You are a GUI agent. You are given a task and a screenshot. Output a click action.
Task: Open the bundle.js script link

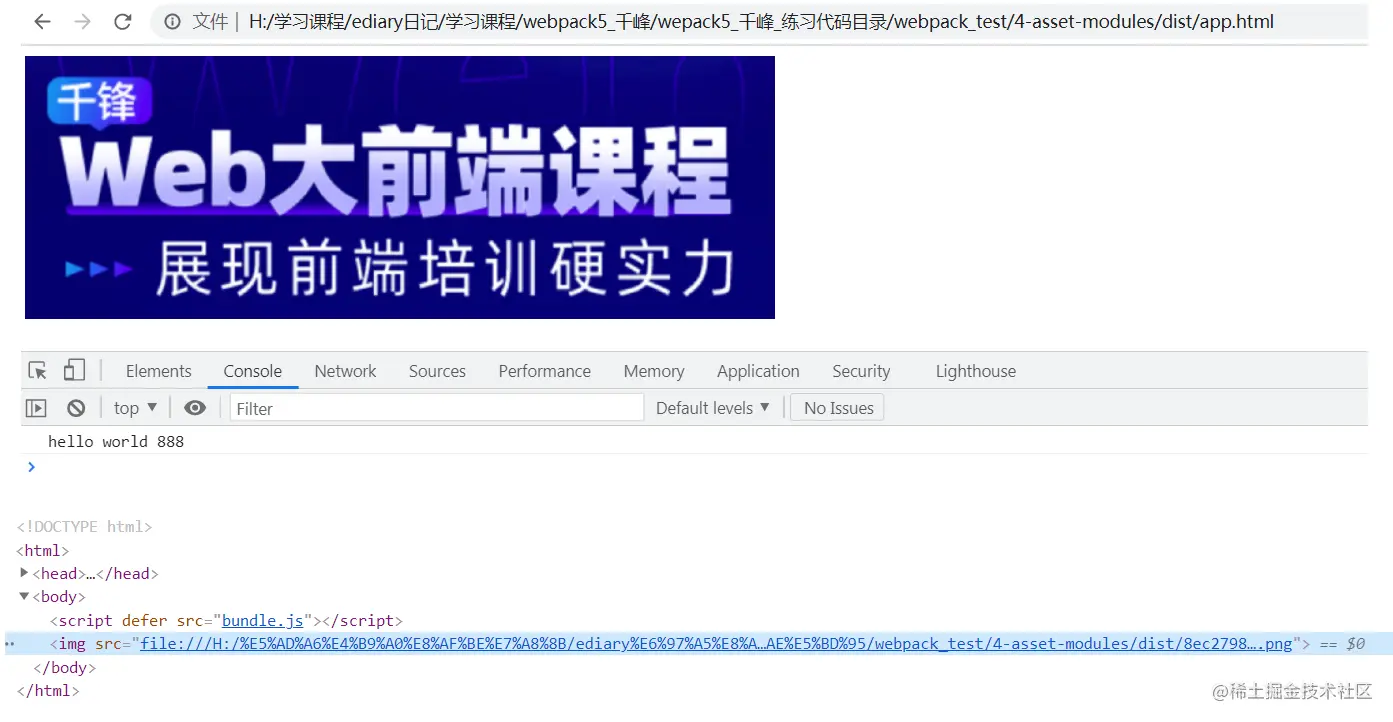pos(262,621)
